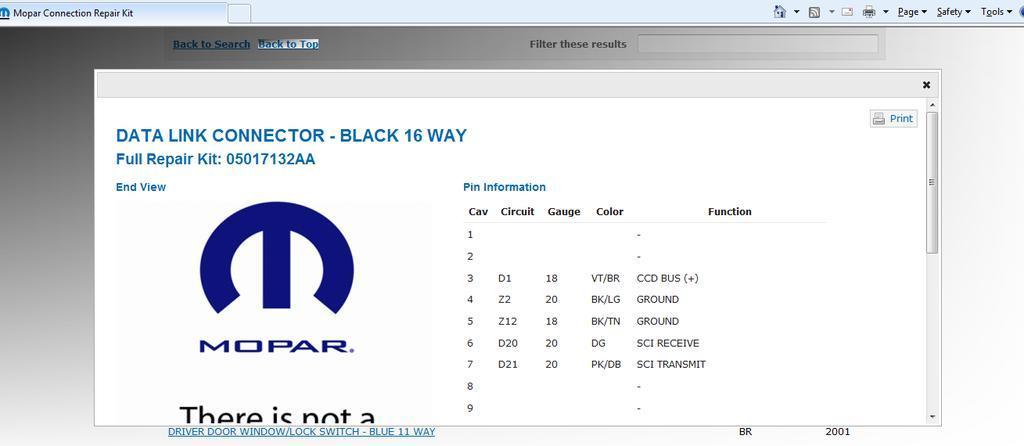Click the Read Mail envelope icon

pos(847,12)
